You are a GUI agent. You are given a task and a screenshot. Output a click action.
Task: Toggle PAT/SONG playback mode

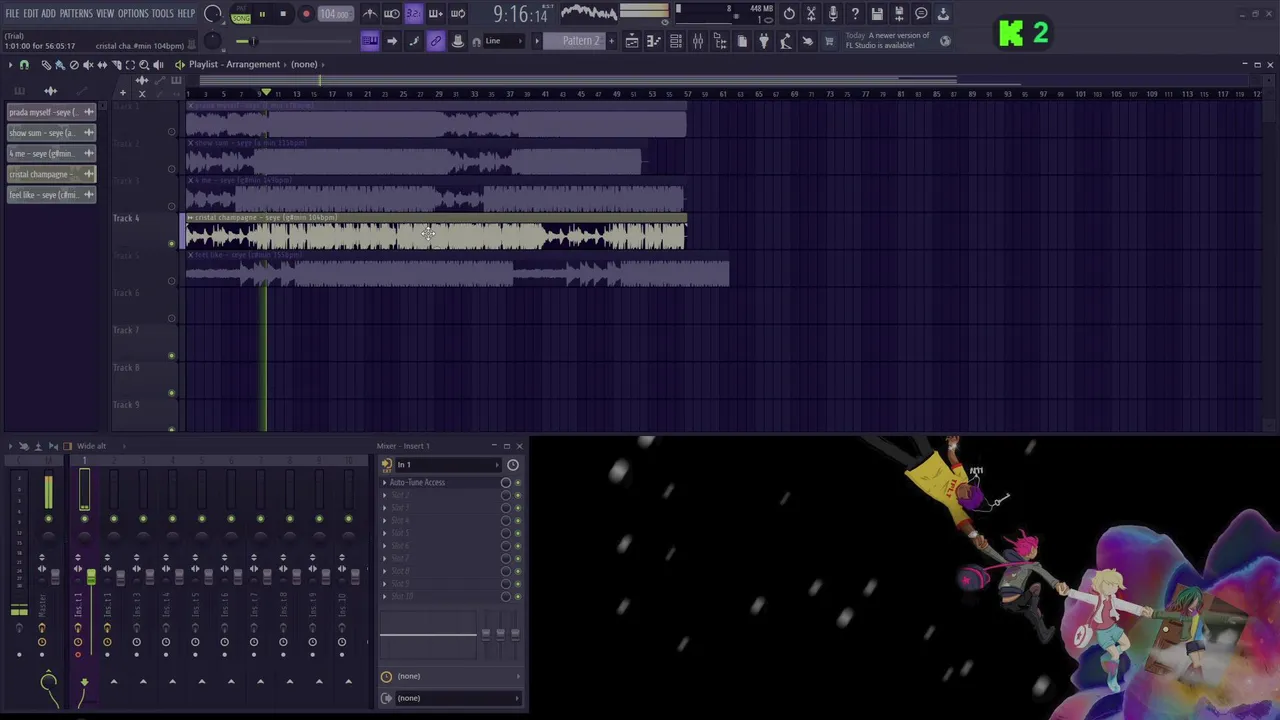pos(241,14)
